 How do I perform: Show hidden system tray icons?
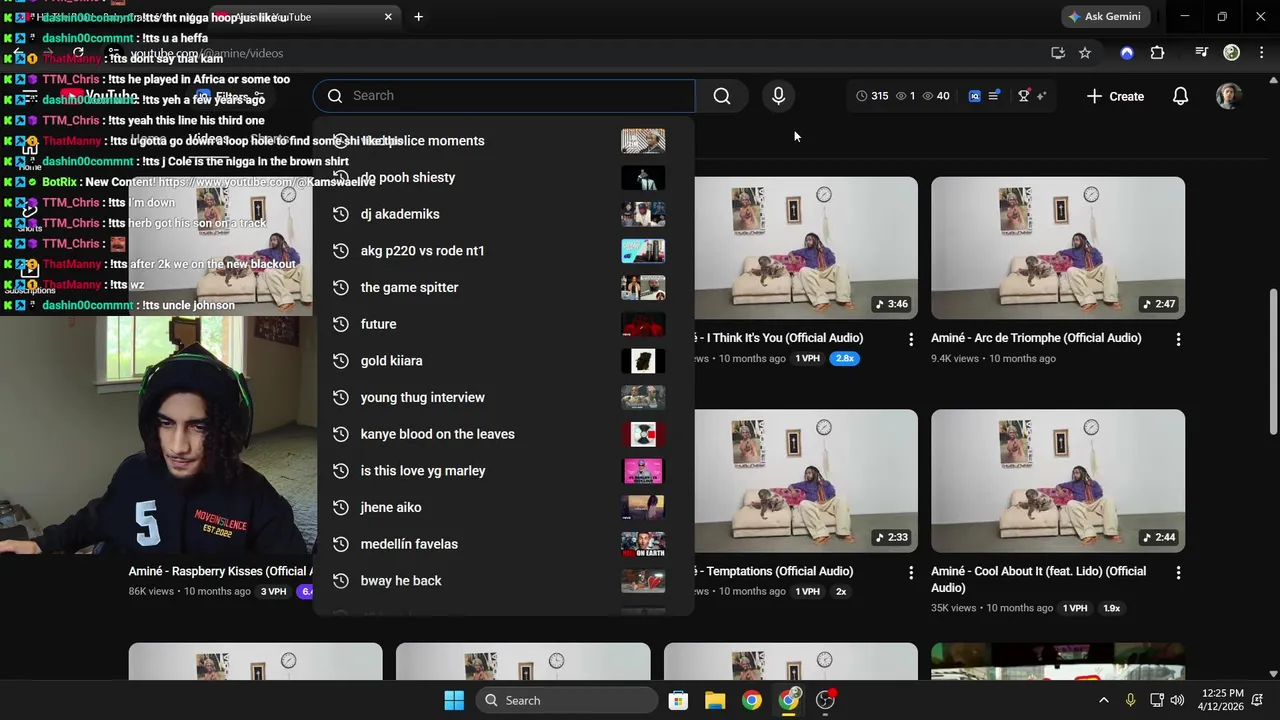pos(1103,700)
